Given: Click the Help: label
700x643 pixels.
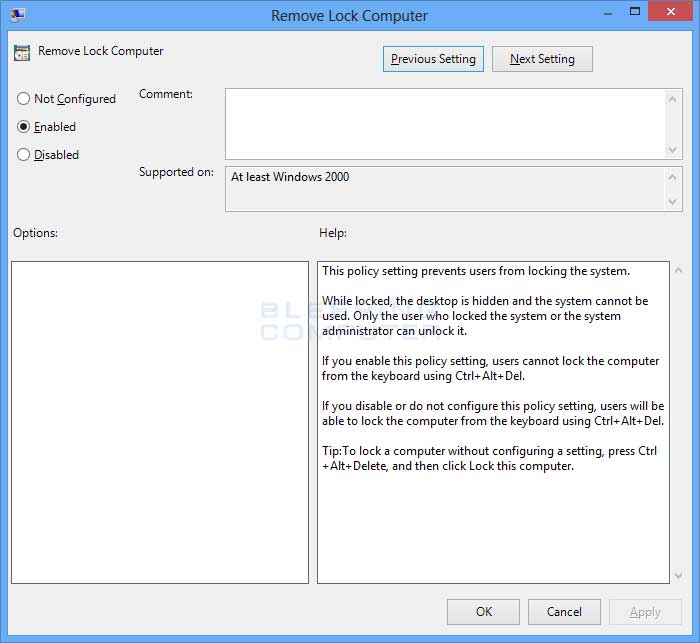Looking at the screenshot, I should click(x=333, y=233).
